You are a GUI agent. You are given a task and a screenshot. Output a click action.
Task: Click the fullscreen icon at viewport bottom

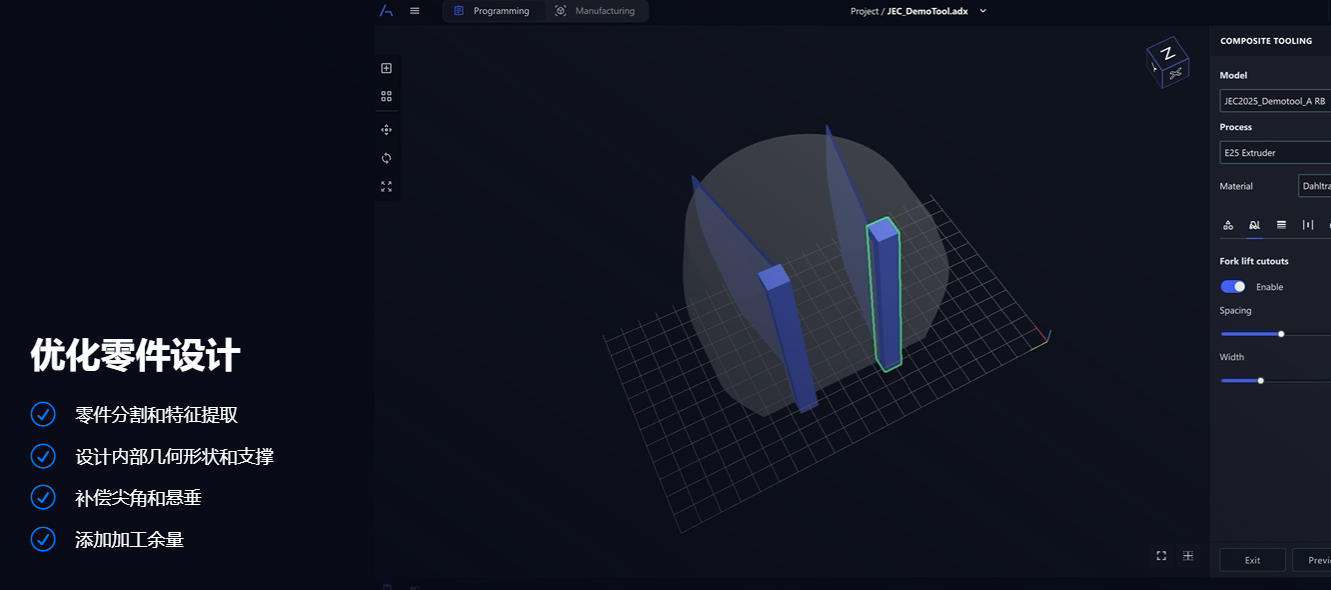click(x=1161, y=556)
